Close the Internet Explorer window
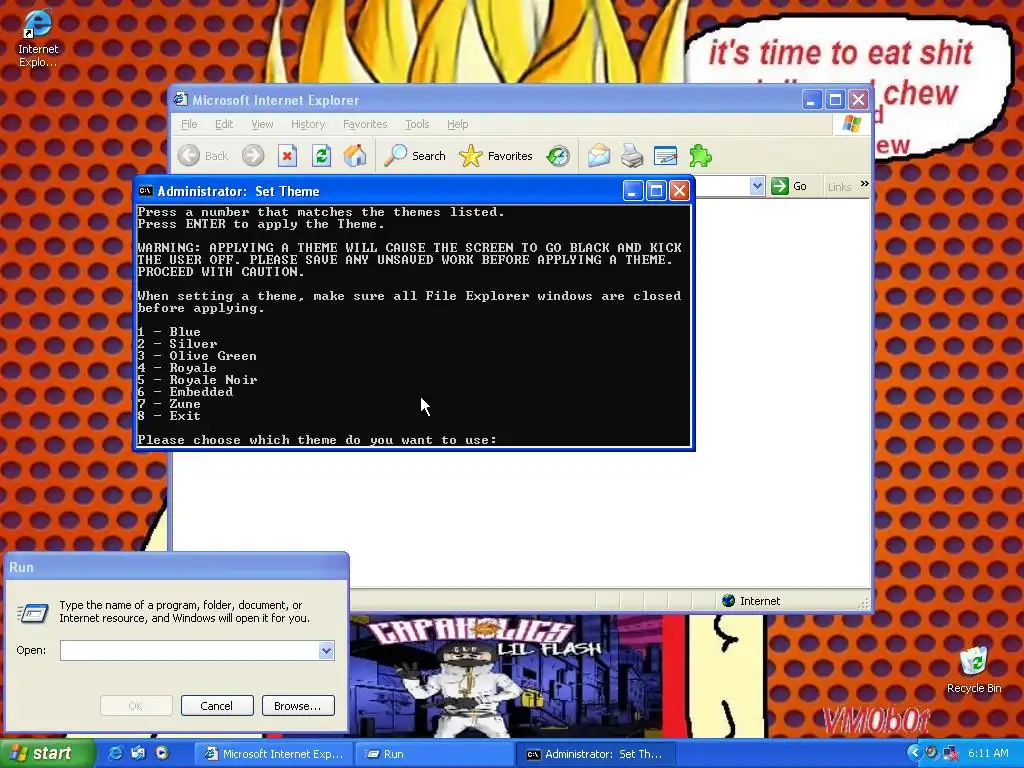Image resolution: width=1024 pixels, height=768 pixels. pyautogui.click(x=859, y=100)
